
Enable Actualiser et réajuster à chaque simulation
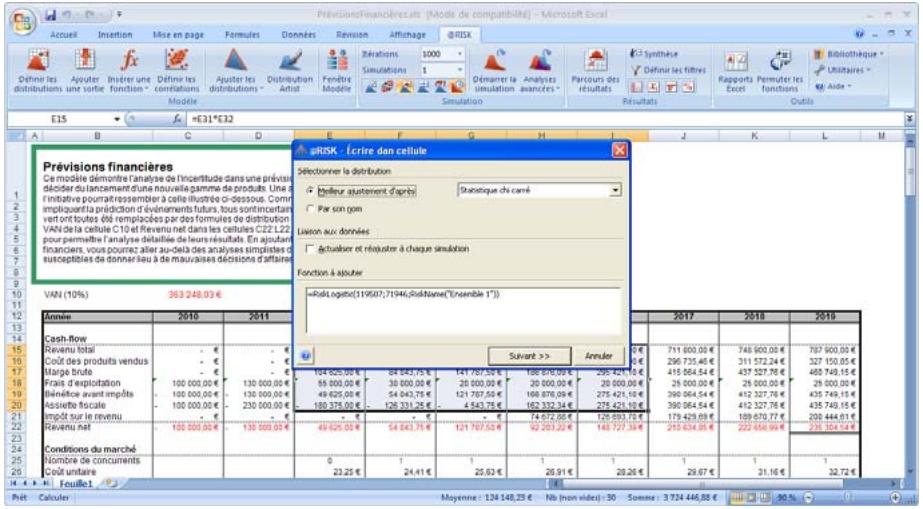click(x=310, y=248)
